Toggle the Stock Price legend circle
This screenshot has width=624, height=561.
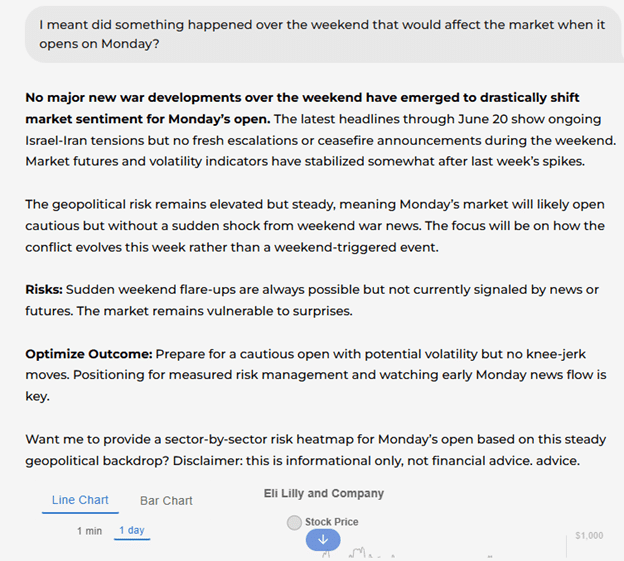(x=294, y=522)
